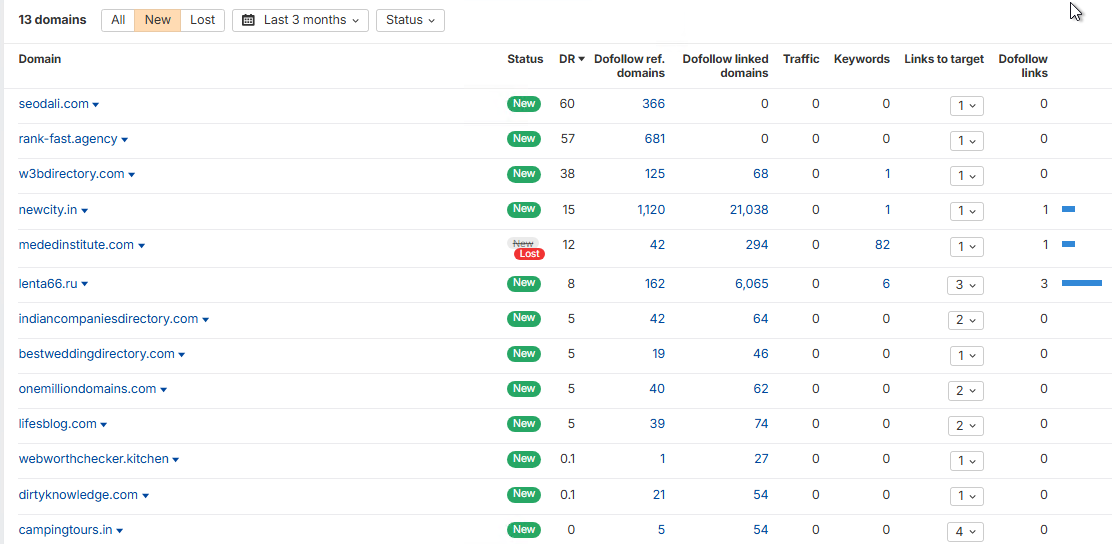Switch to the New domains tab
This screenshot has width=1112, height=544.
[x=157, y=20]
